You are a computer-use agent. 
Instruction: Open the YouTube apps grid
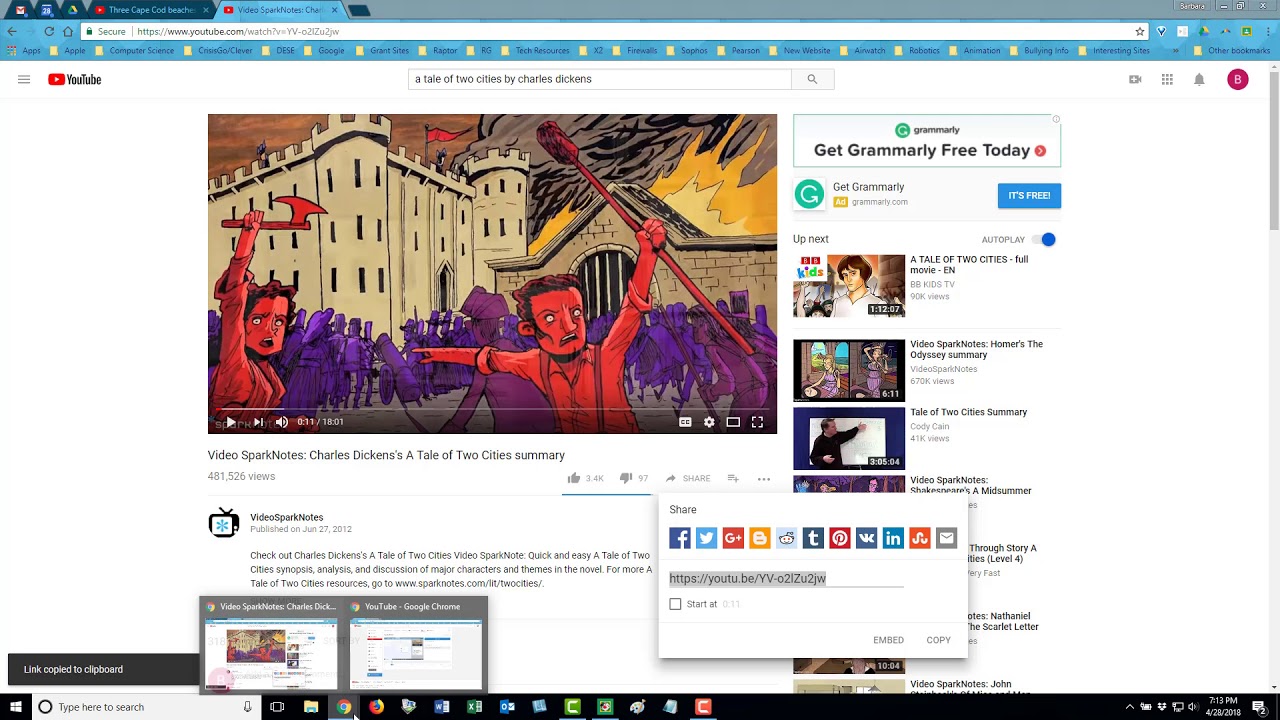click(1167, 80)
